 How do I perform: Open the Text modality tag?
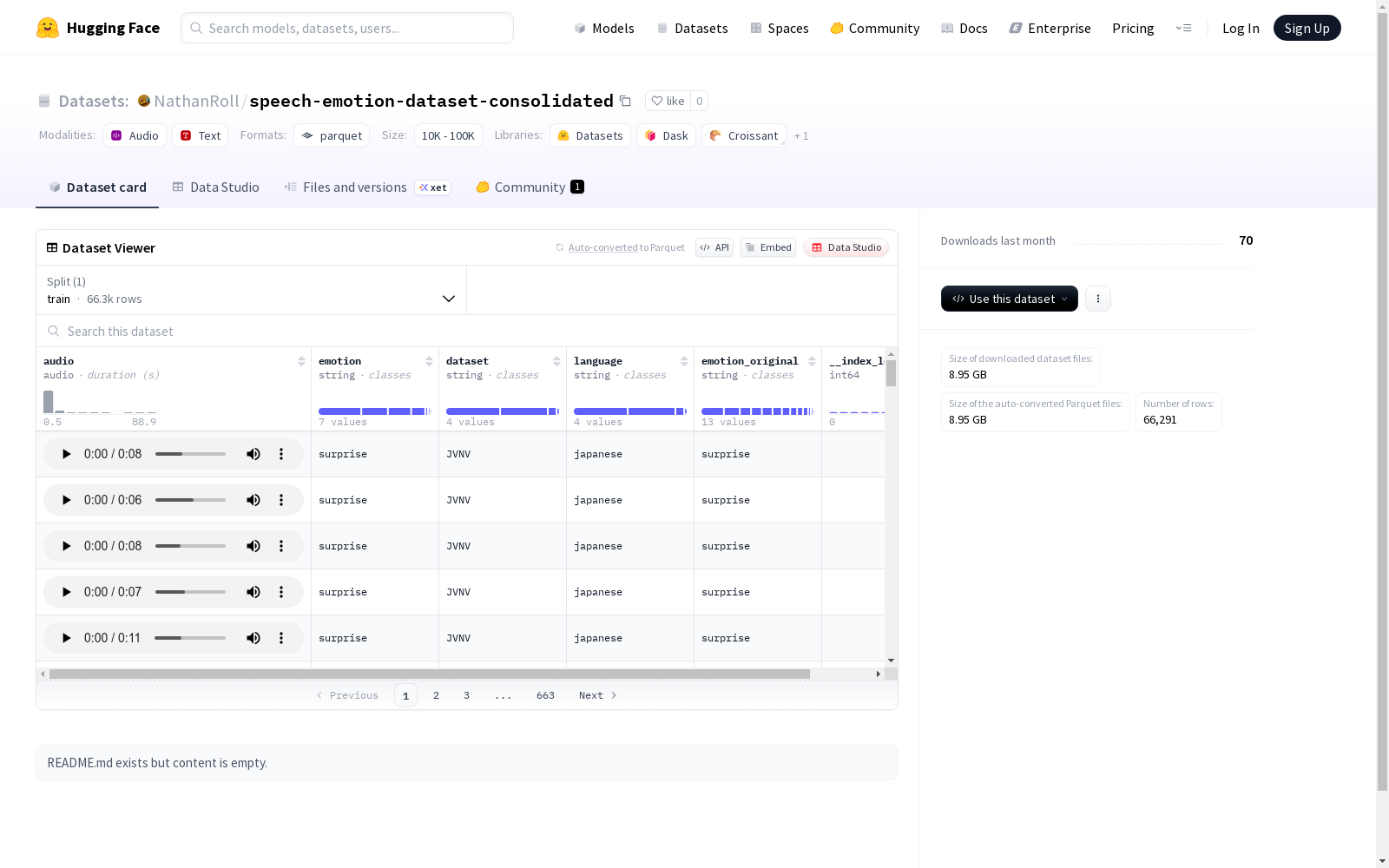tap(201, 135)
